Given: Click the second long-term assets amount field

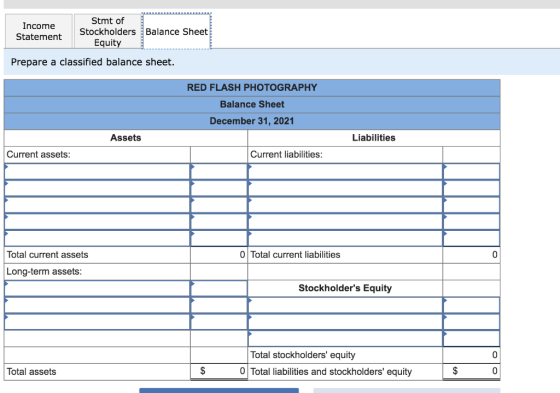Looking at the screenshot, I should coord(219,305).
